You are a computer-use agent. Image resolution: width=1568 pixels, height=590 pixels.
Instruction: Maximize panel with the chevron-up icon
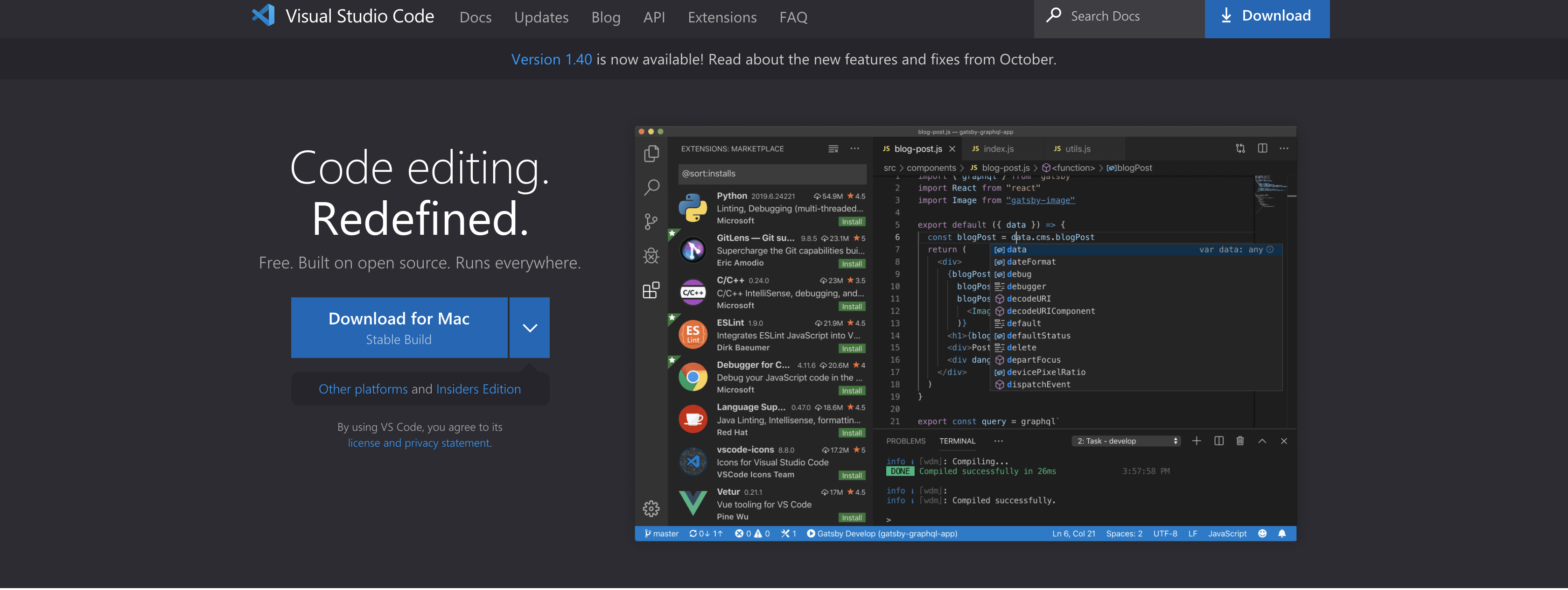click(x=1262, y=442)
